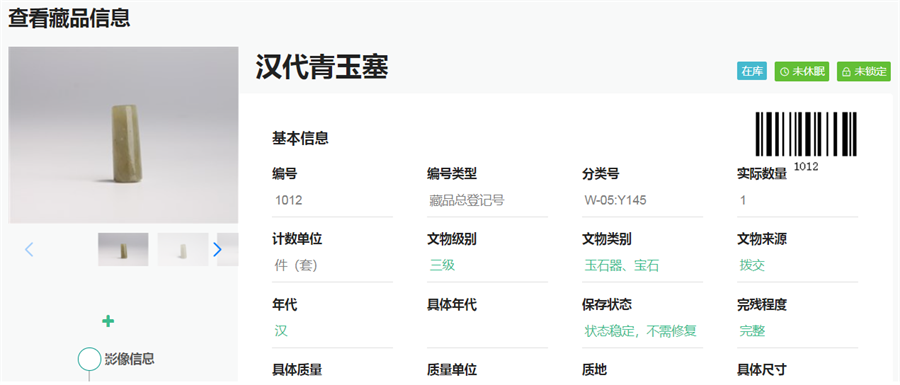Click the previous image left arrow
The image size is (900, 385).
pyautogui.click(x=29, y=250)
